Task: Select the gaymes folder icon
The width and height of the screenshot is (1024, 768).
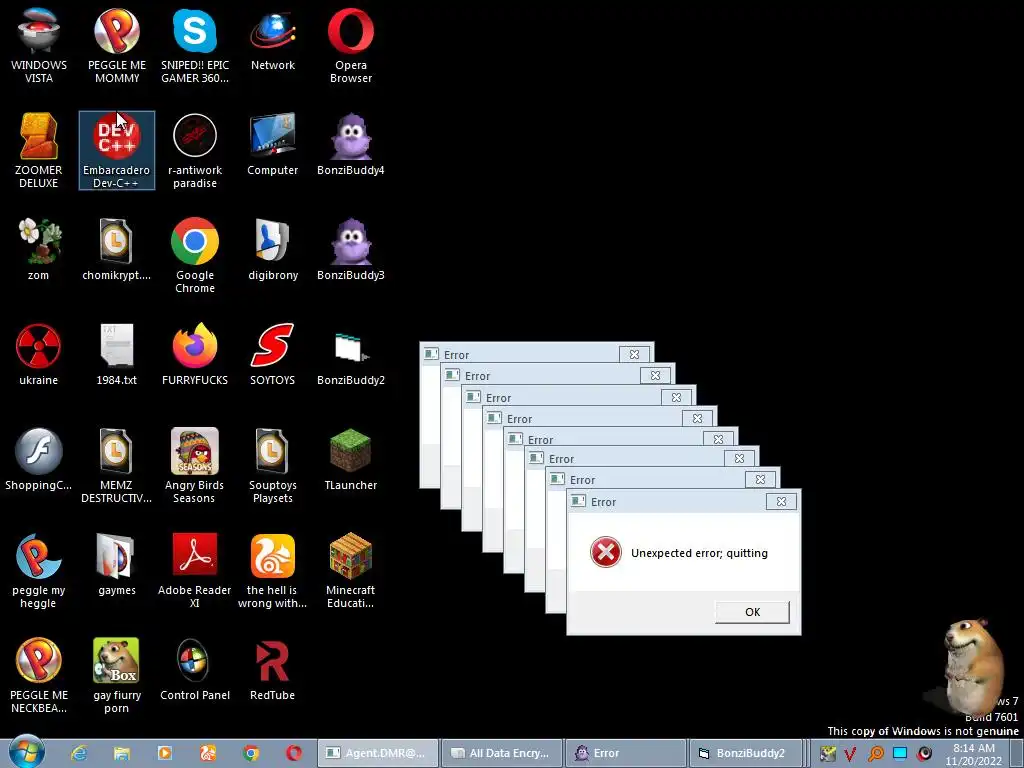Action: pos(117,565)
